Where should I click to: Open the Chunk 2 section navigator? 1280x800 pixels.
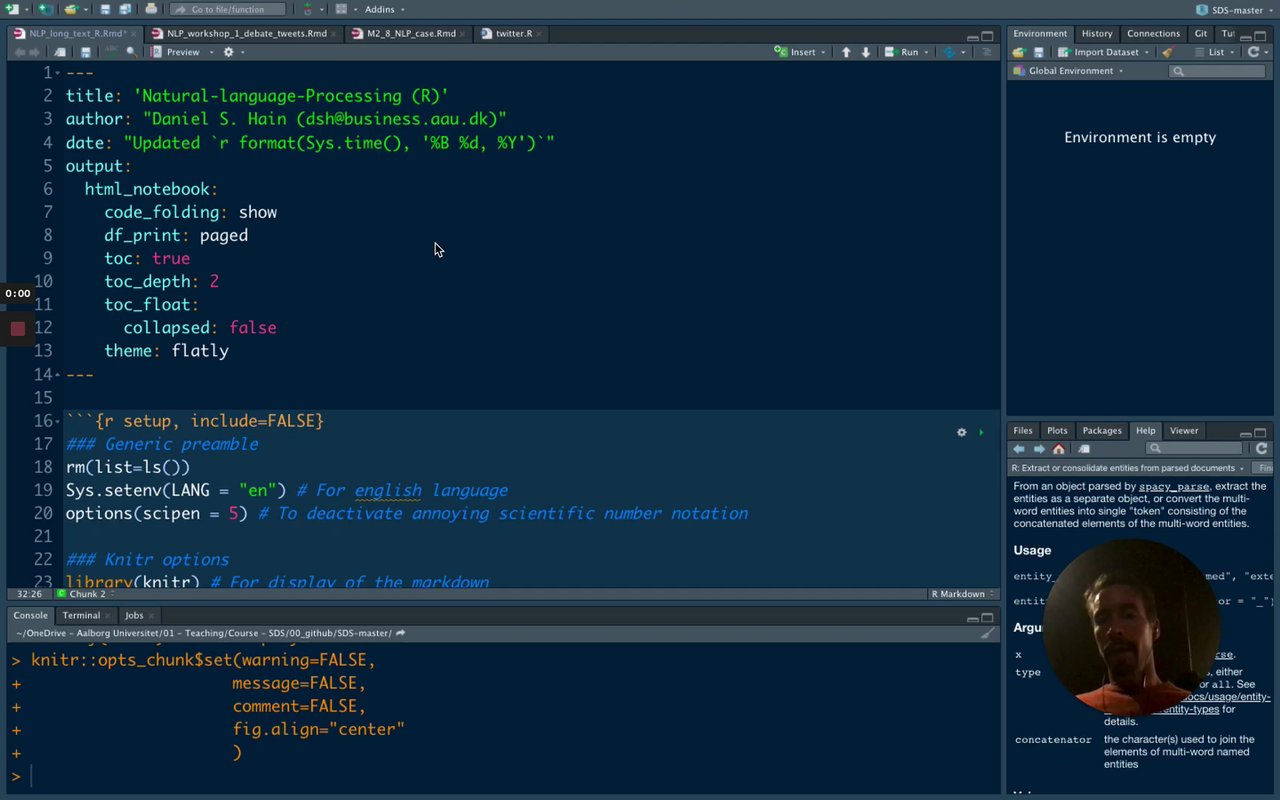click(x=85, y=594)
